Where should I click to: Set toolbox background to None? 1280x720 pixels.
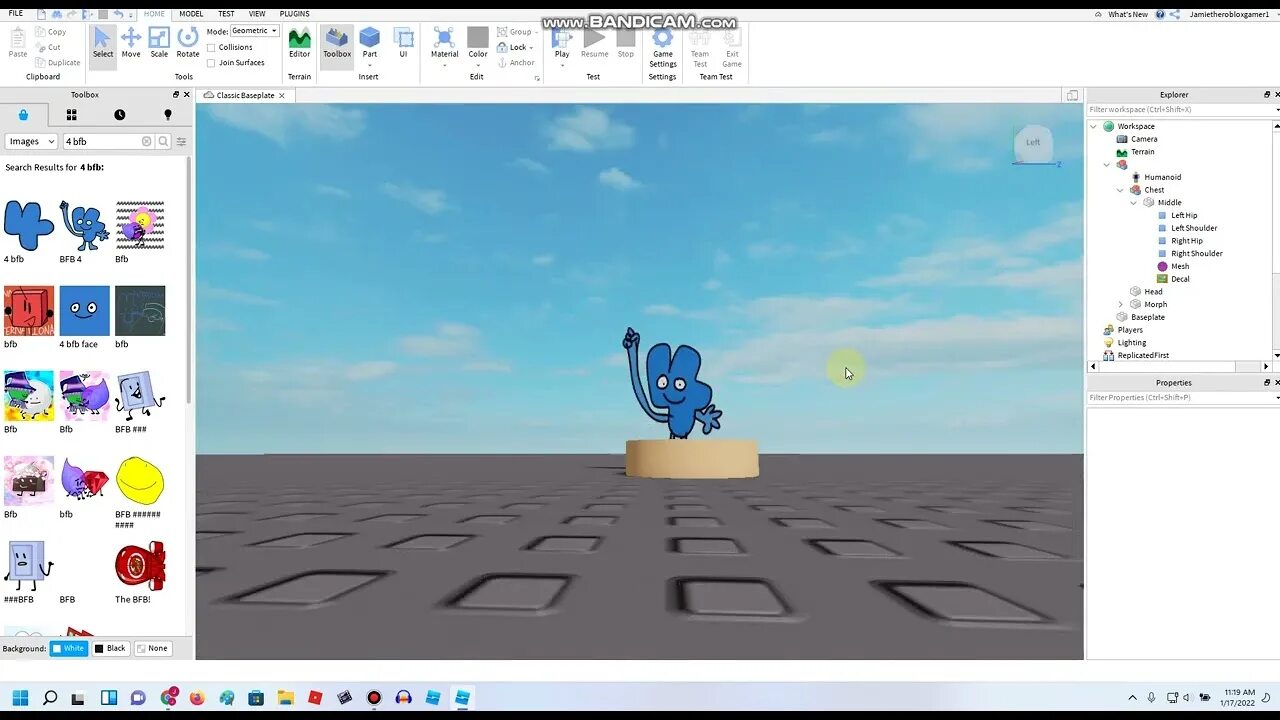point(153,648)
